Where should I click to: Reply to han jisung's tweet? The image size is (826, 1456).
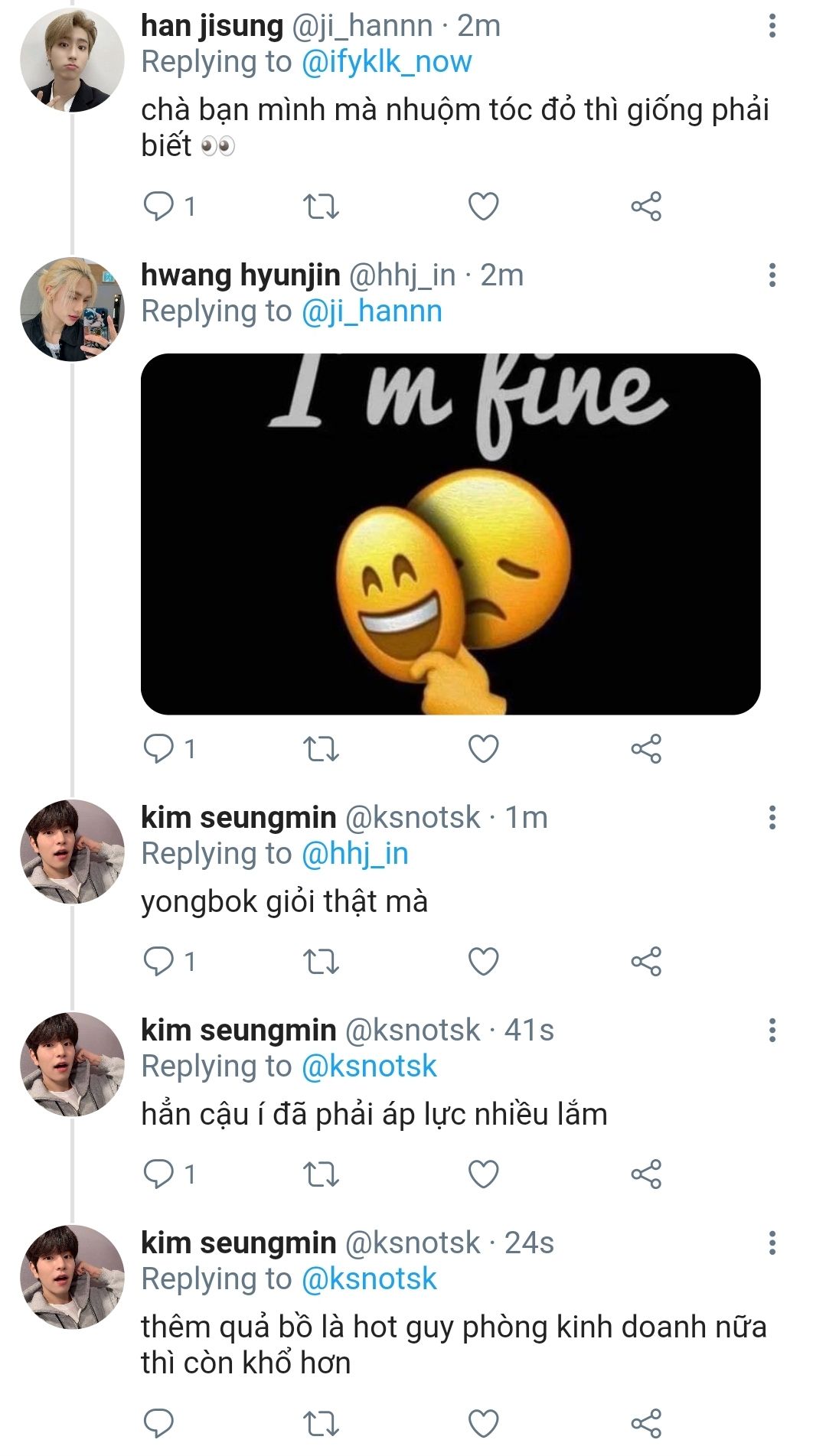[159, 207]
